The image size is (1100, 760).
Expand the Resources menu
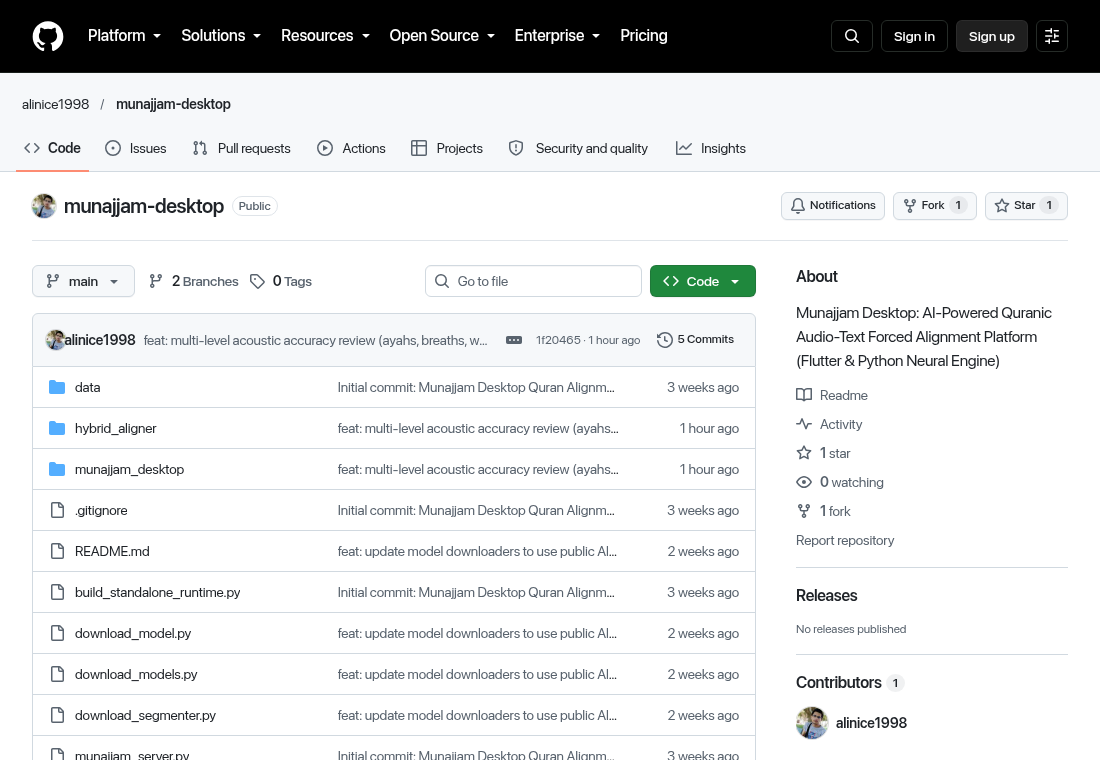[326, 36]
